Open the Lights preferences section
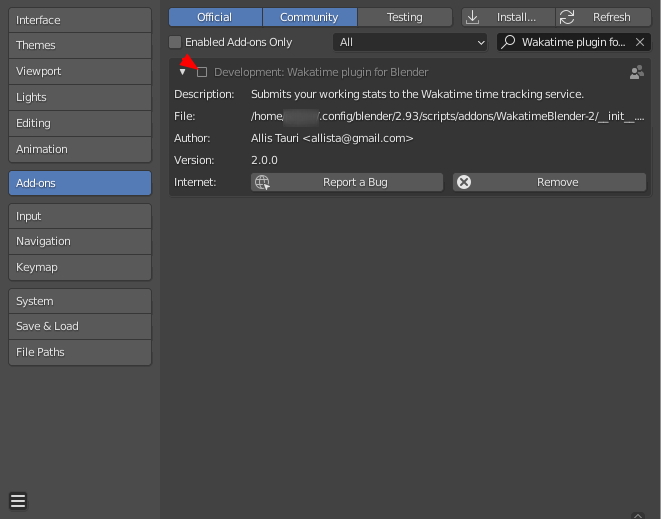Image resolution: width=661 pixels, height=519 pixels. click(x=80, y=97)
